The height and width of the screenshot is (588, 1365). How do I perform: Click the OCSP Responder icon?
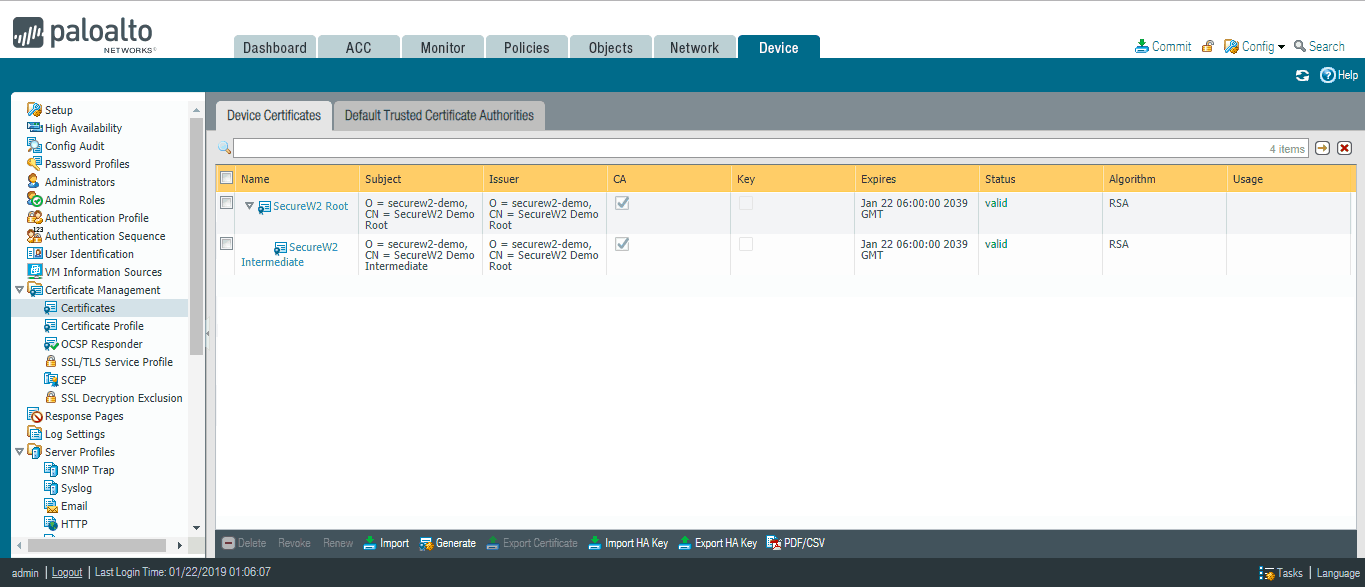51,344
